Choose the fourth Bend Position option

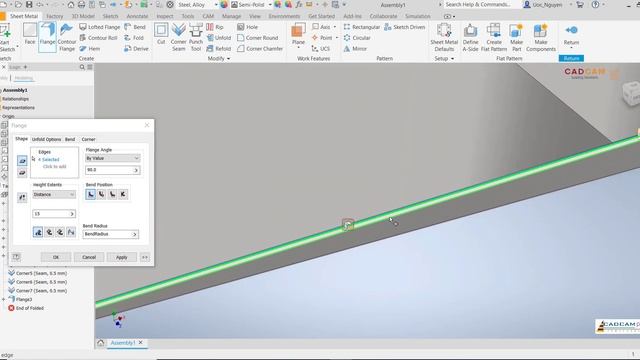click(123, 194)
